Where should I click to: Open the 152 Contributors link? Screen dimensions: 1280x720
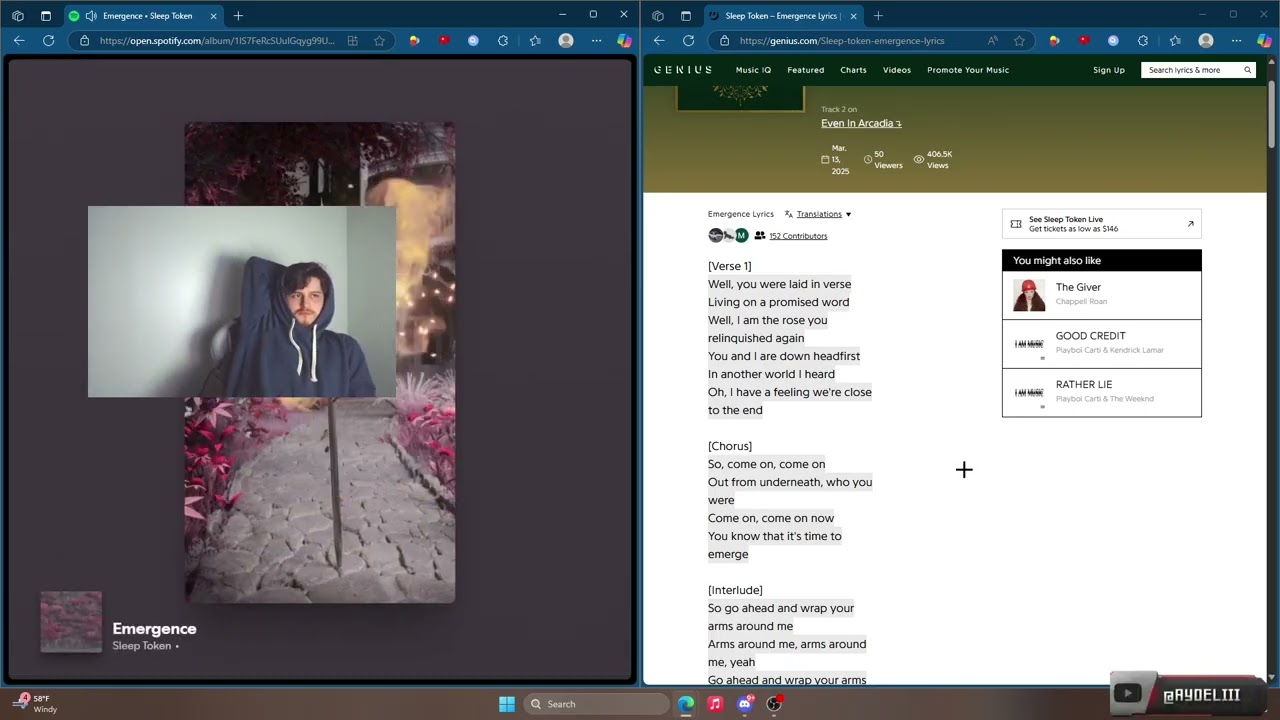pyautogui.click(x=798, y=236)
